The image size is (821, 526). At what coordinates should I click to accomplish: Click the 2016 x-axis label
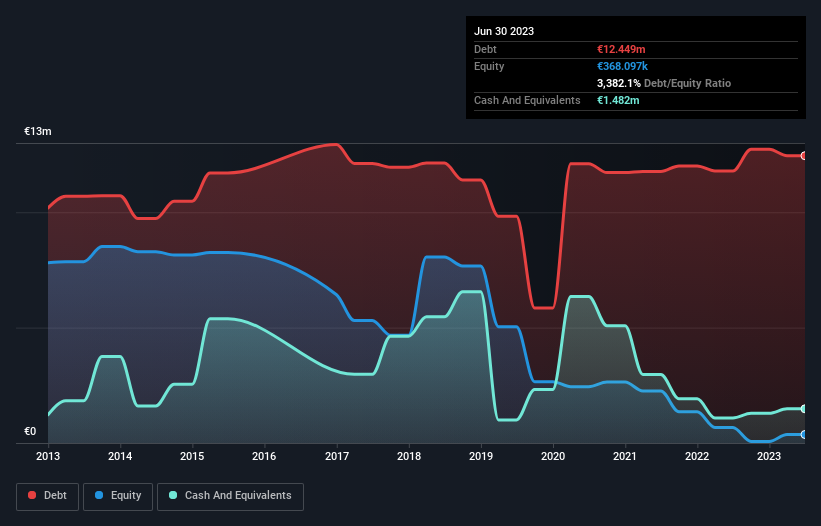click(264, 456)
